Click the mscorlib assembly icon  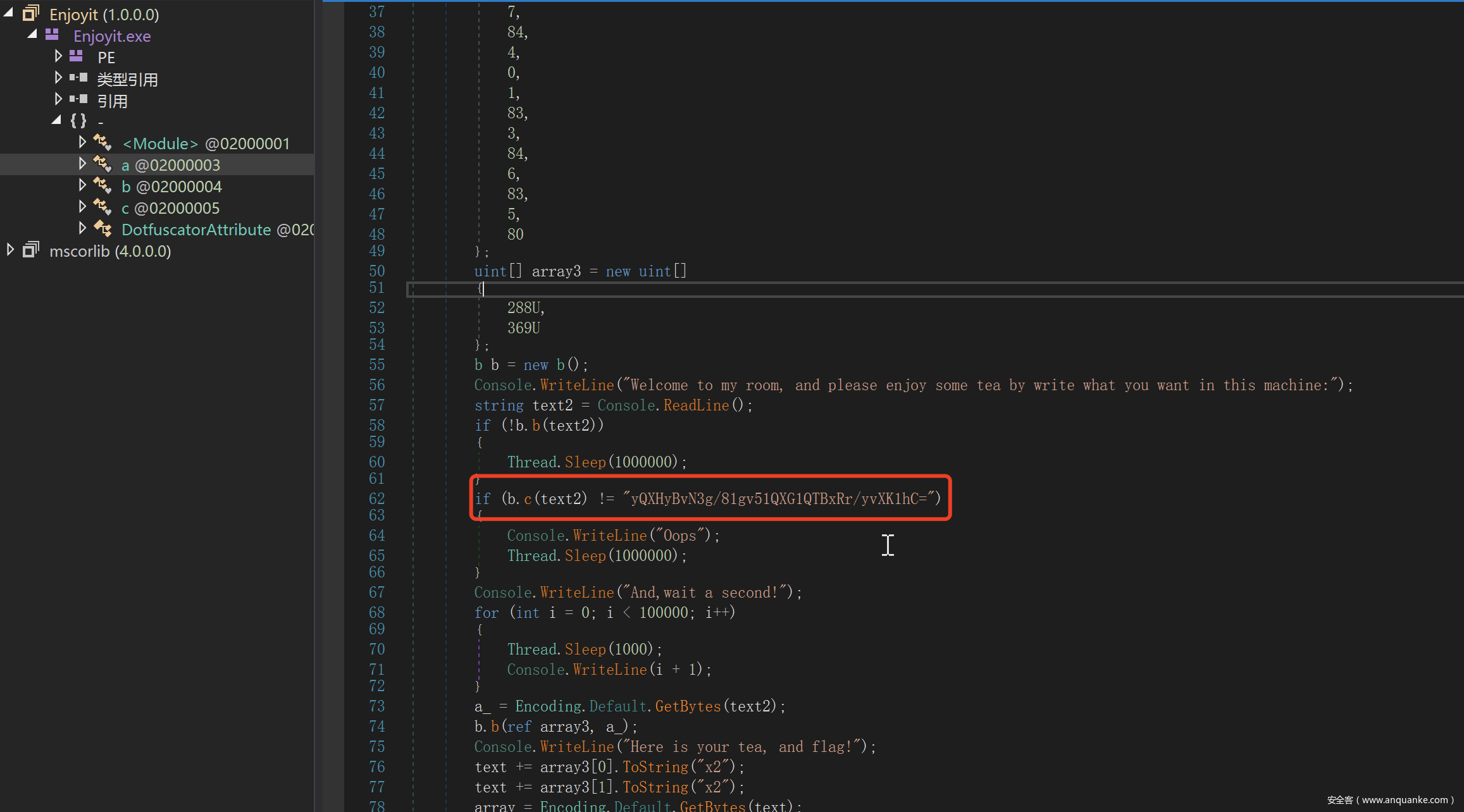click(31, 250)
